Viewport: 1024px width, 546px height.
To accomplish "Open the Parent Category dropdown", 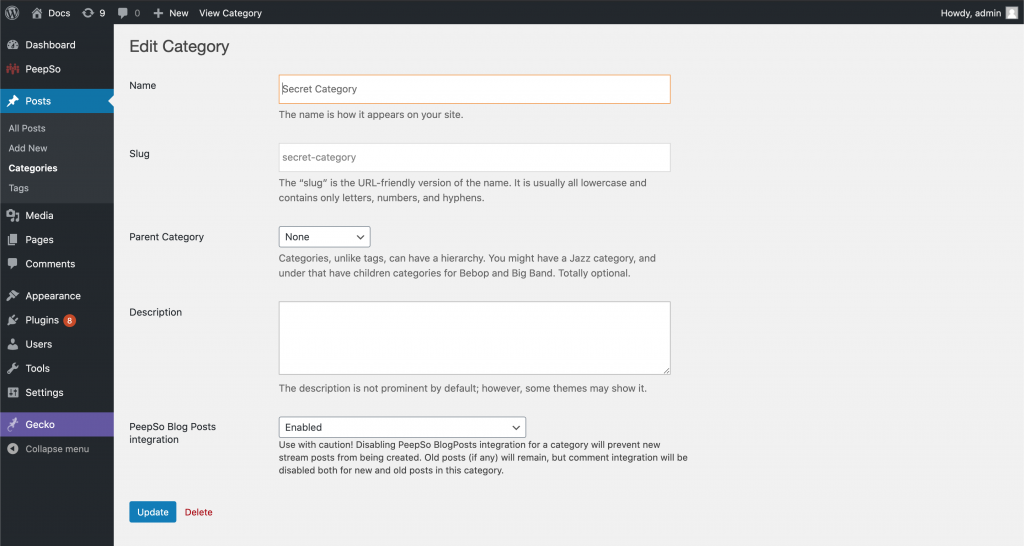I will [x=324, y=236].
